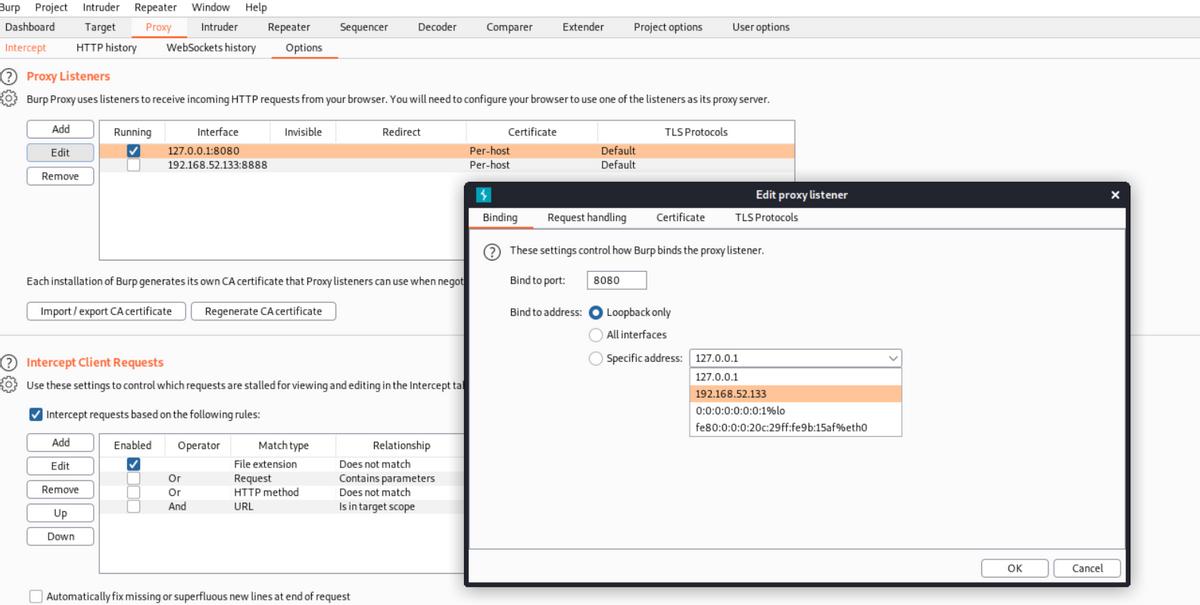Click the Proxy Listeners help question-mark icon

[9, 76]
